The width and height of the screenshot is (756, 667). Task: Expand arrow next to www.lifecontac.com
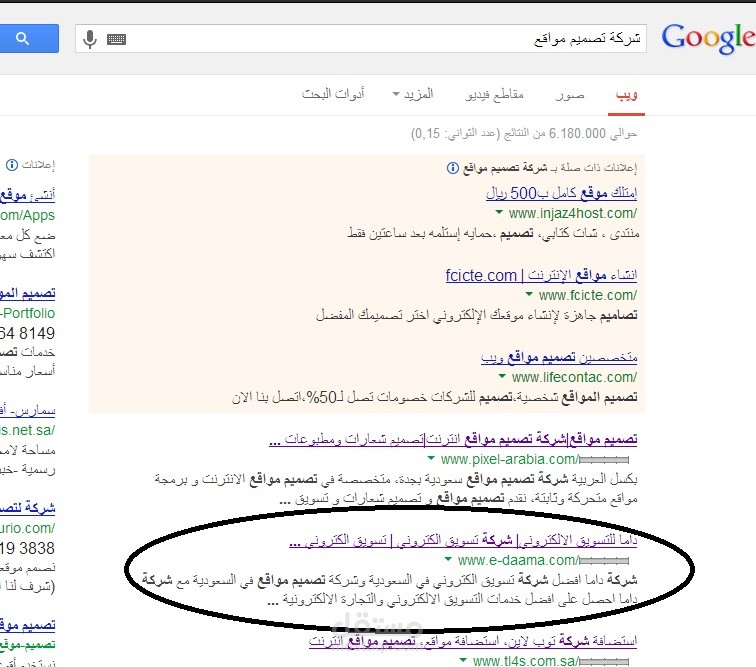pos(502,376)
